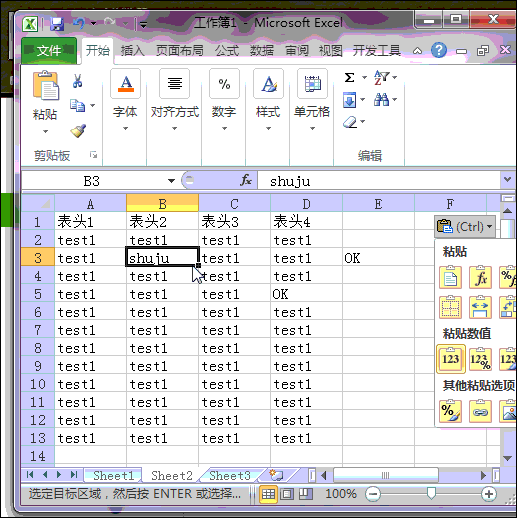This screenshot has height=518, width=517.
Task: Go to last sheet navigation arrow
Action: tap(74, 475)
